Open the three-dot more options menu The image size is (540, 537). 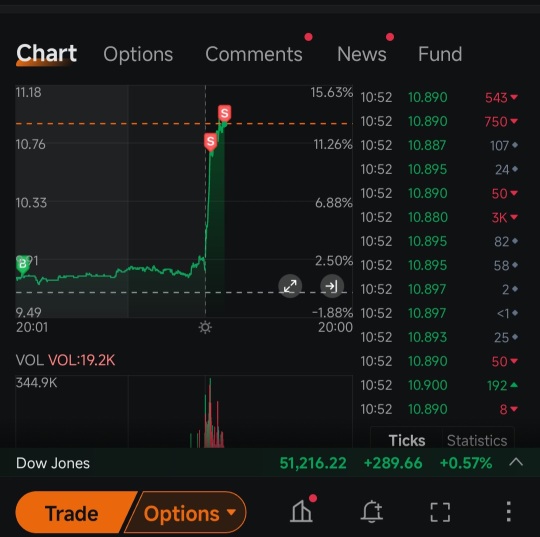coord(508,512)
